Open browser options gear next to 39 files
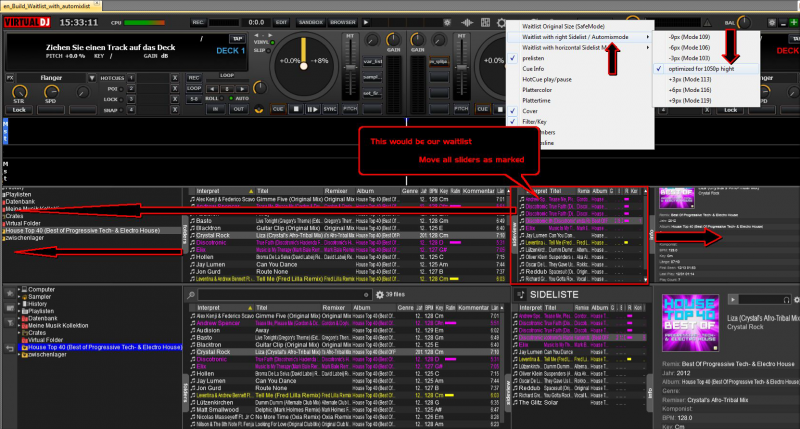 coord(380,295)
